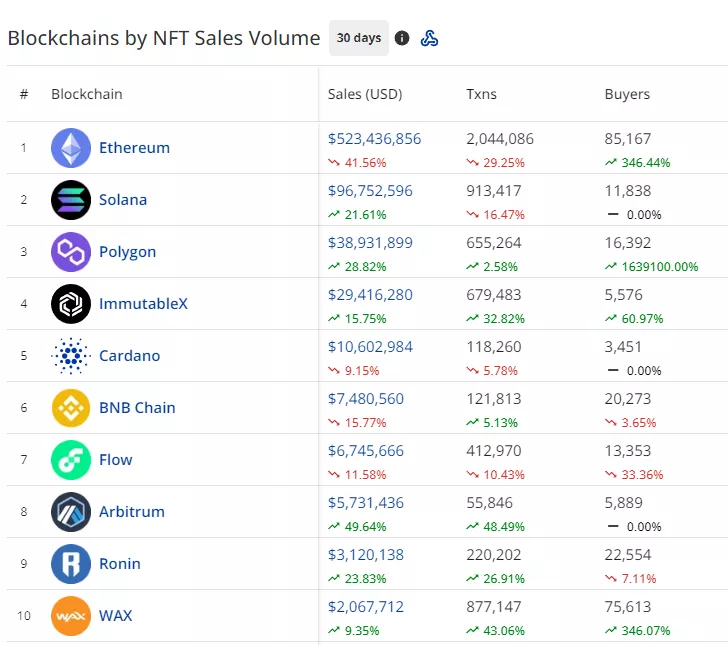728x645 pixels.
Task: Open the WAX blockchain link
Action: (116, 616)
